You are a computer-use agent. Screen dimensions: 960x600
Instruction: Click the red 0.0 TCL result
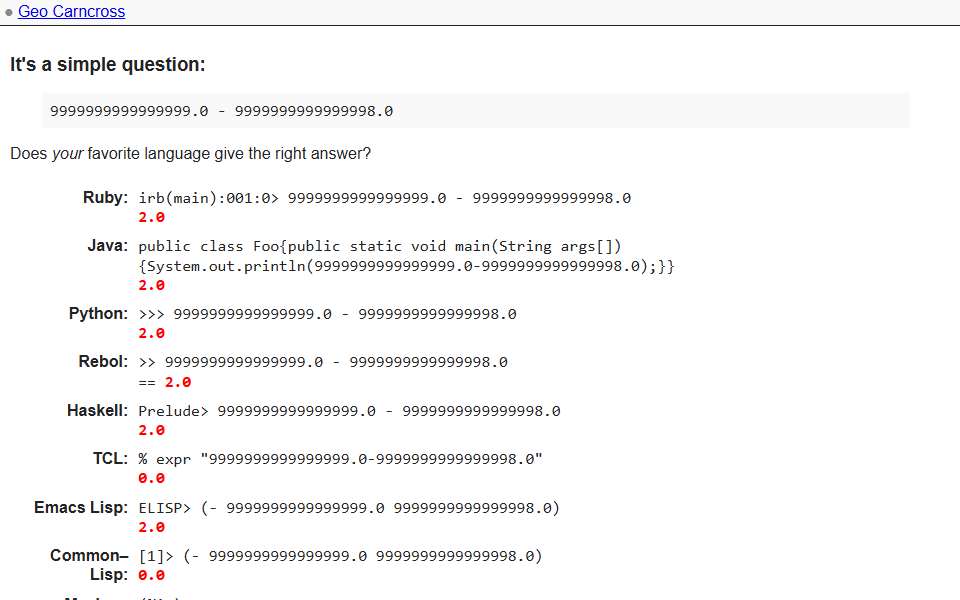[x=151, y=478]
